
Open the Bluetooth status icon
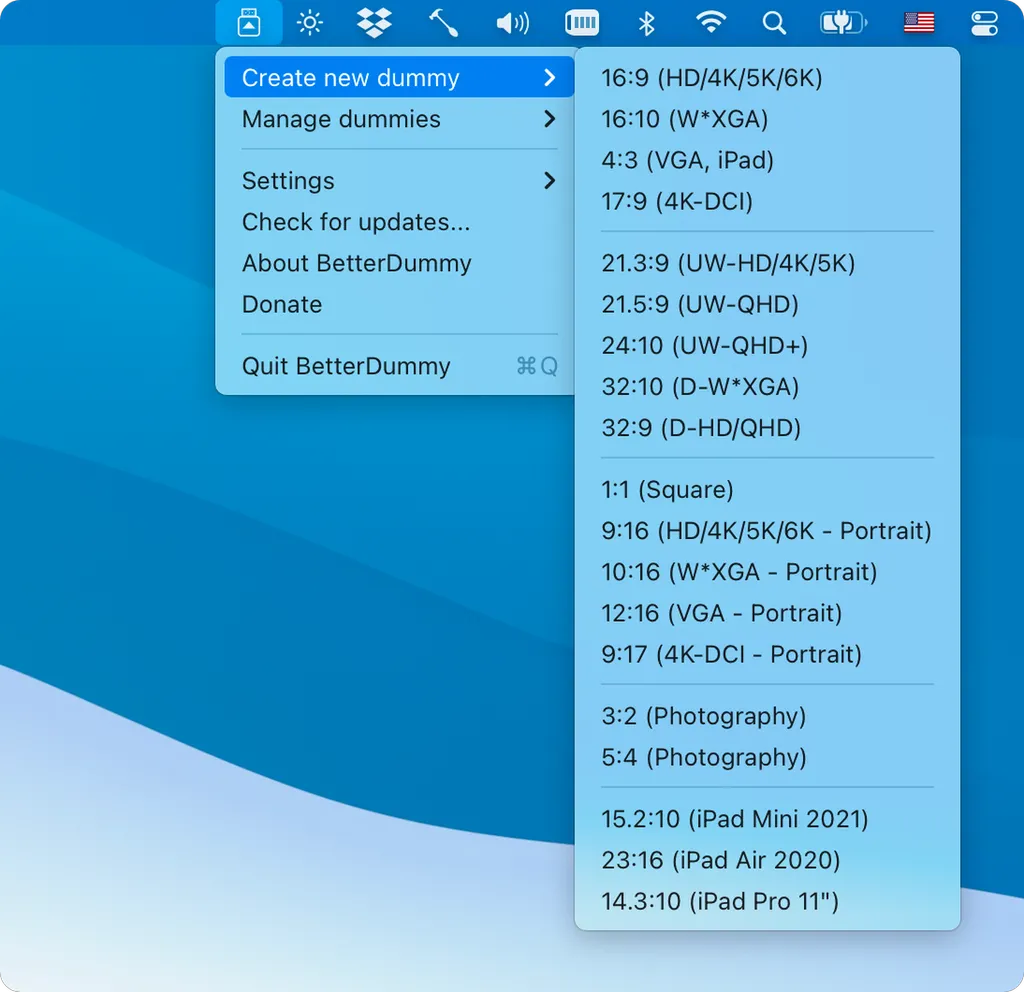(646, 22)
